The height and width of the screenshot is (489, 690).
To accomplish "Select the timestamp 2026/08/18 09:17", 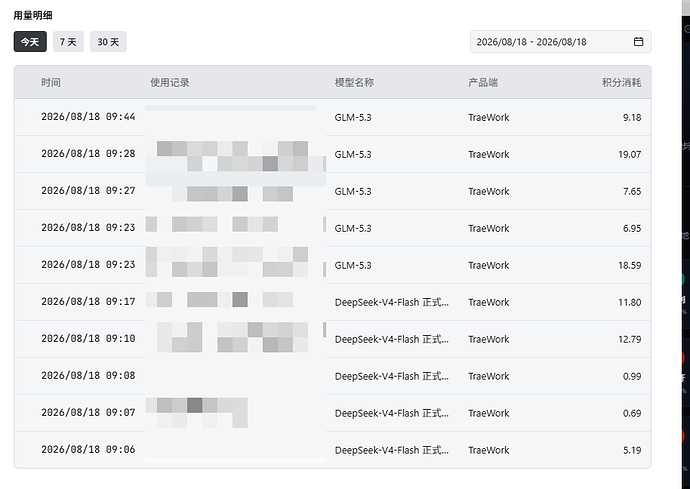I will pyautogui.click(x=88, y=301).
